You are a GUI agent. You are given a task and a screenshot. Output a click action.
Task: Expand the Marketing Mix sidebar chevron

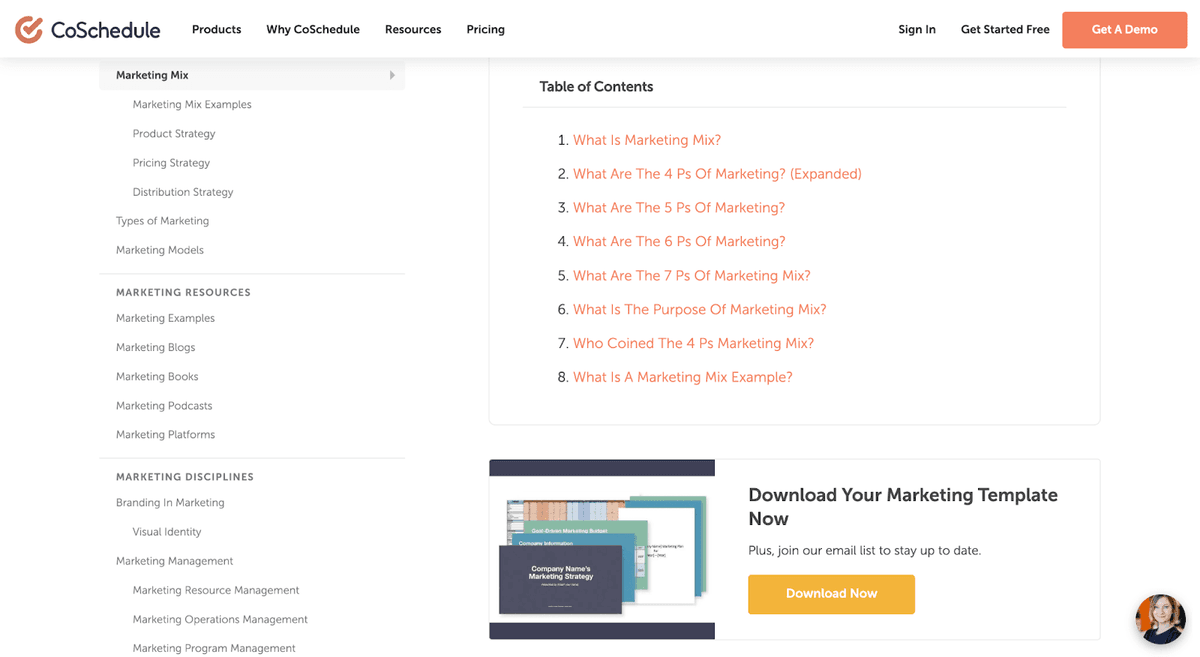click(x=392, y=74)
